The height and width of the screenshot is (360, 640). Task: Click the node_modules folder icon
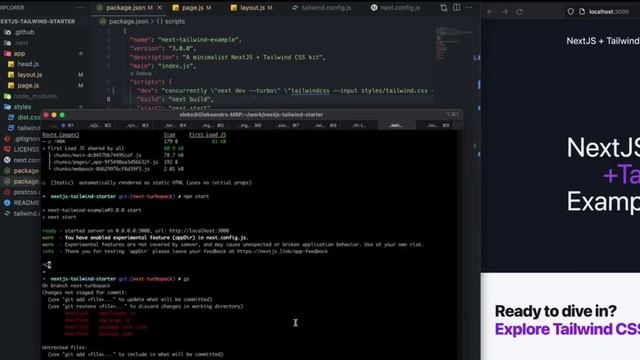(7, 96)
